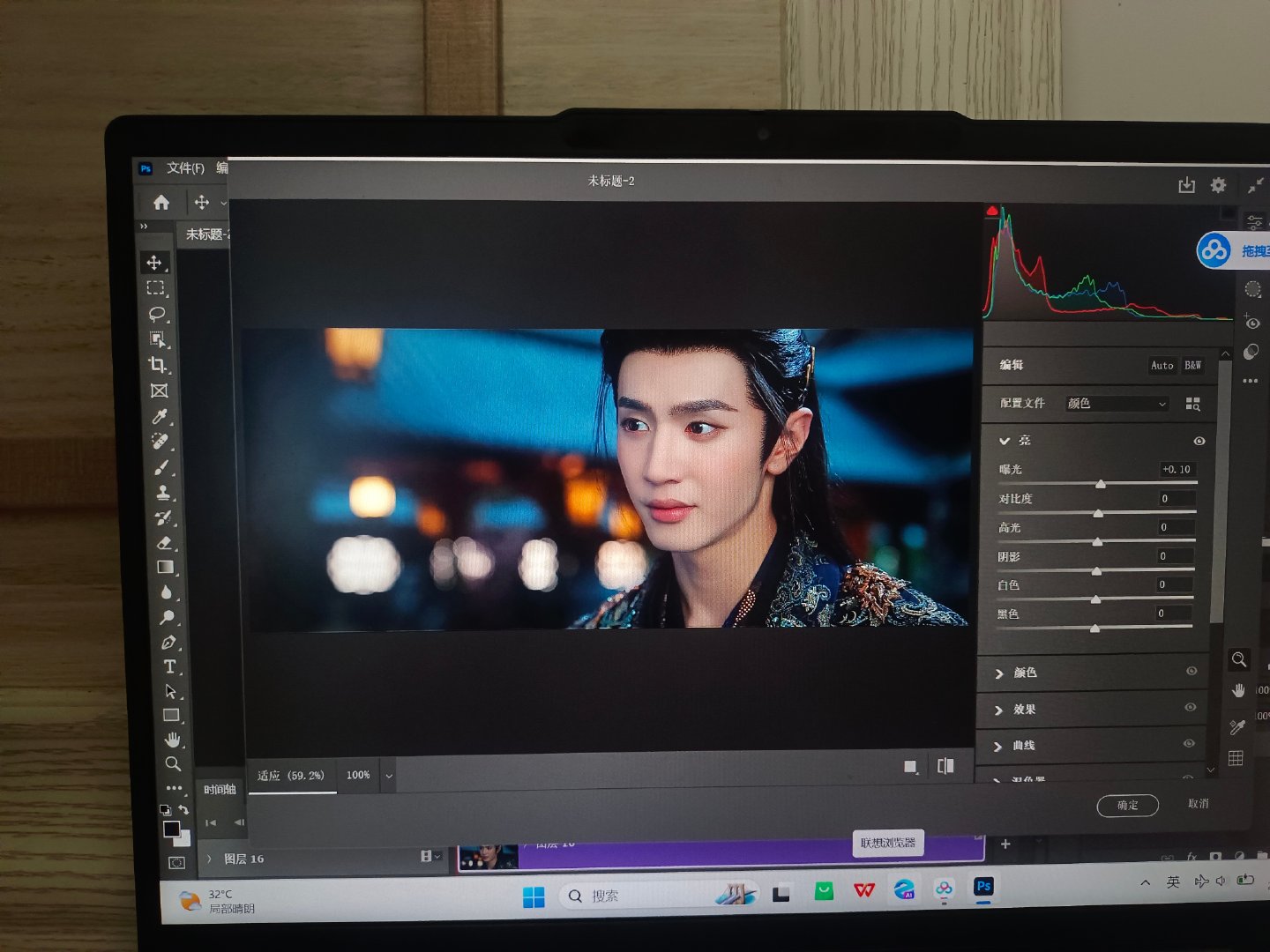The height and width of the screenshot is (952, 1270).
Task: Select the Path Selection tool
Action: [x=171, y=692]
